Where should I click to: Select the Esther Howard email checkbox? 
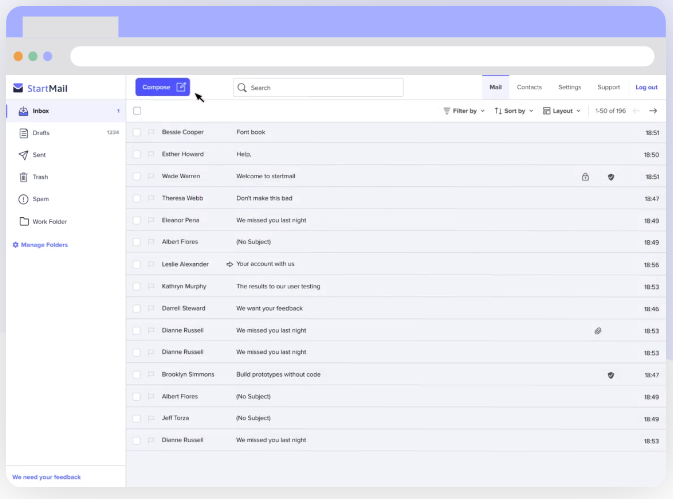137,154
